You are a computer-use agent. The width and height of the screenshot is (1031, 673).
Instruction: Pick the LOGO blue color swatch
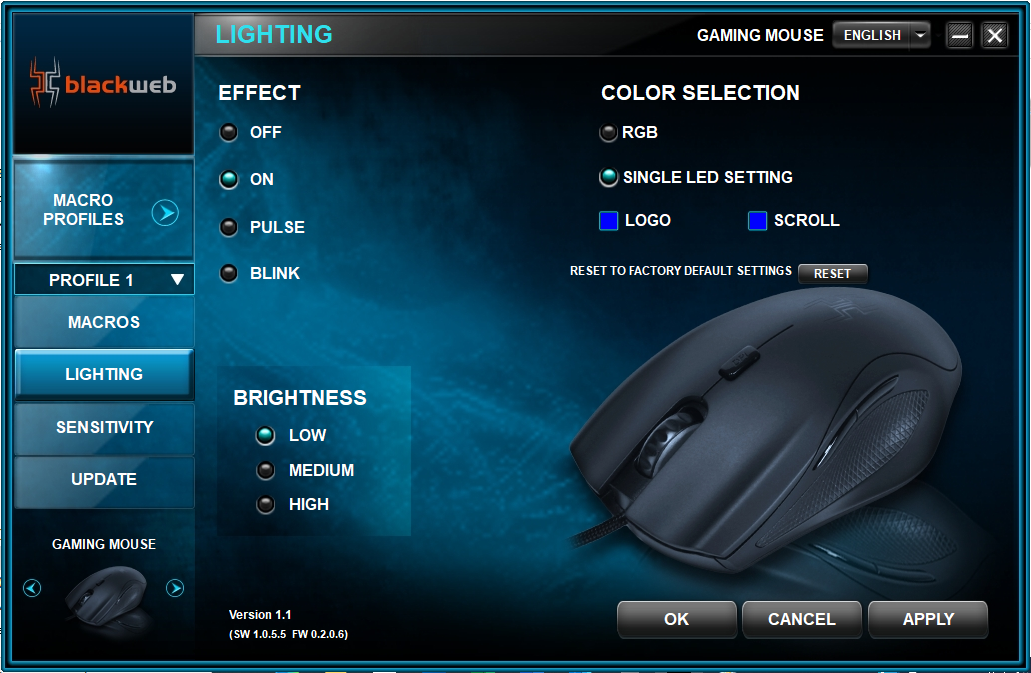609,221
